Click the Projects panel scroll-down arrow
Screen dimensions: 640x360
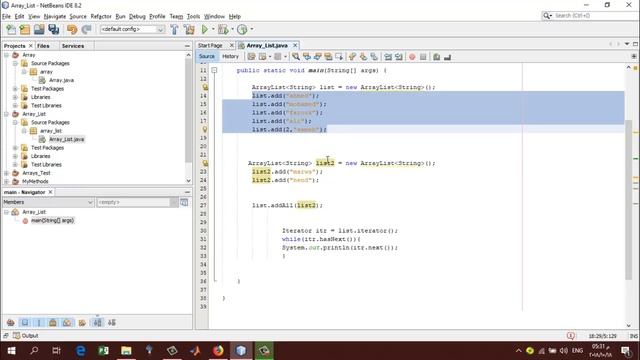pyautogui.click(x=188, y=181)
